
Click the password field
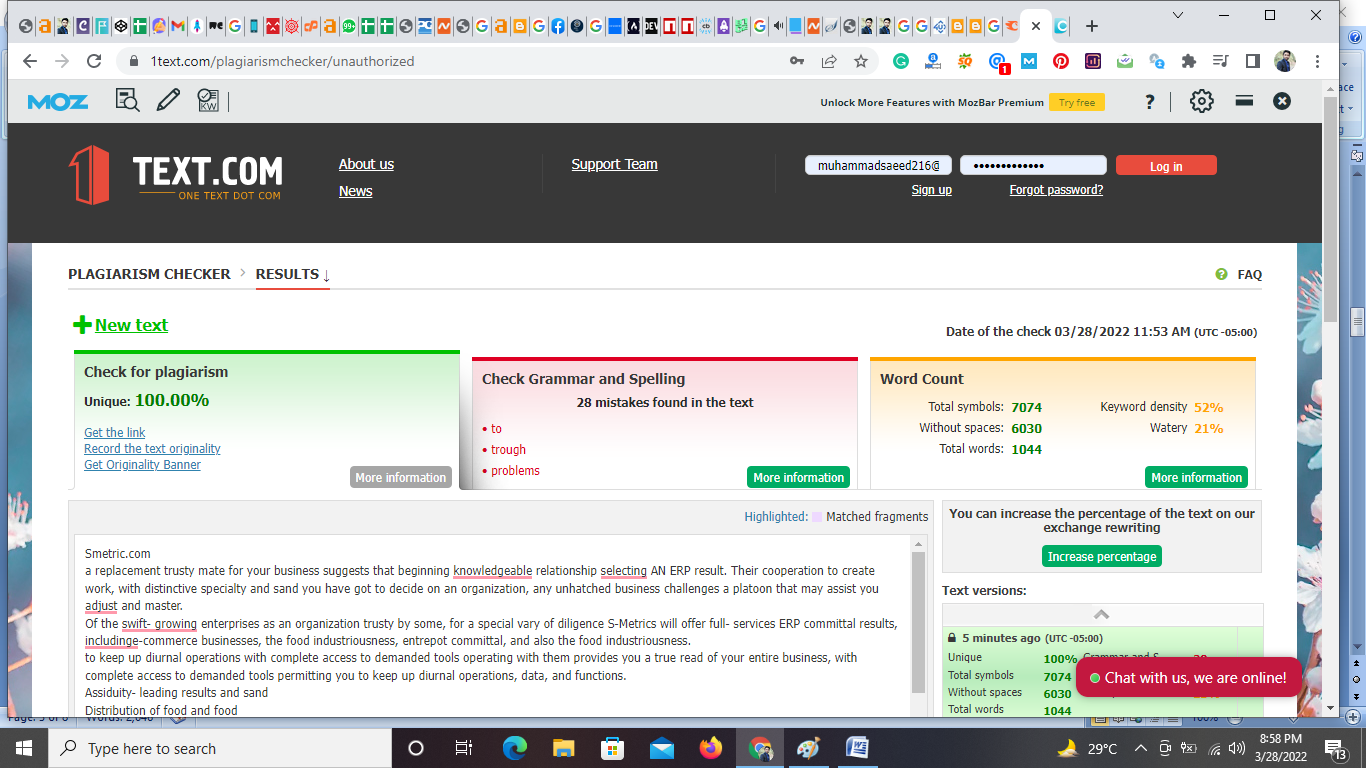pyautogui.click(x=1033, y=165)
